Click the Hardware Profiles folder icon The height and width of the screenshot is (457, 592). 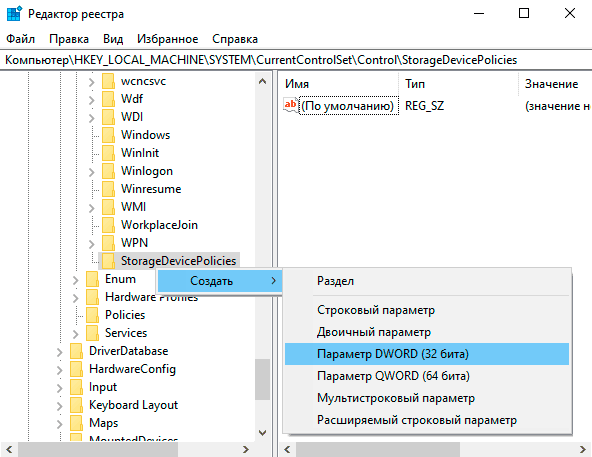92,297
